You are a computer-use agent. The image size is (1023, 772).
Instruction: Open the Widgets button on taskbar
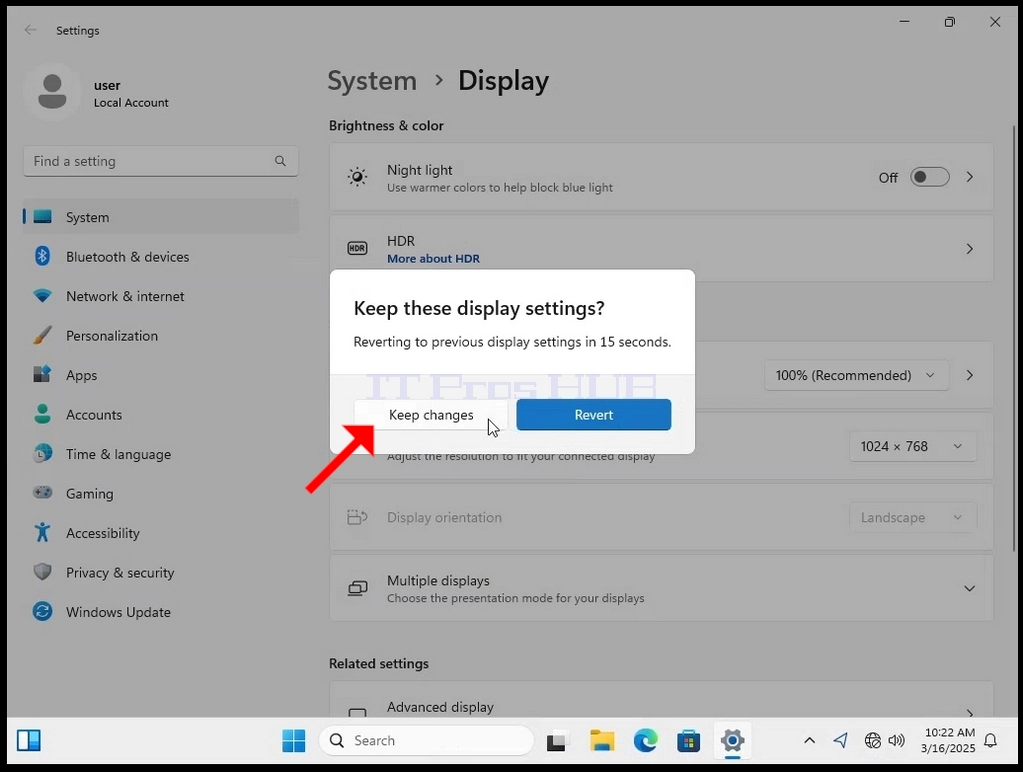(x=29, y=741)
